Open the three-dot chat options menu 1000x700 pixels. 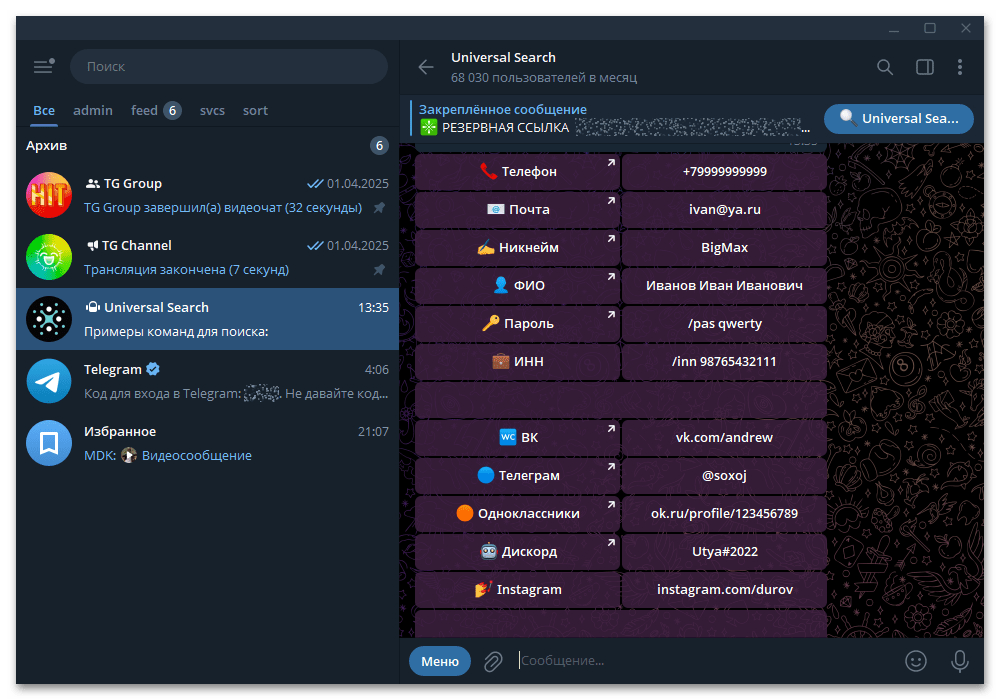[960, 67]
